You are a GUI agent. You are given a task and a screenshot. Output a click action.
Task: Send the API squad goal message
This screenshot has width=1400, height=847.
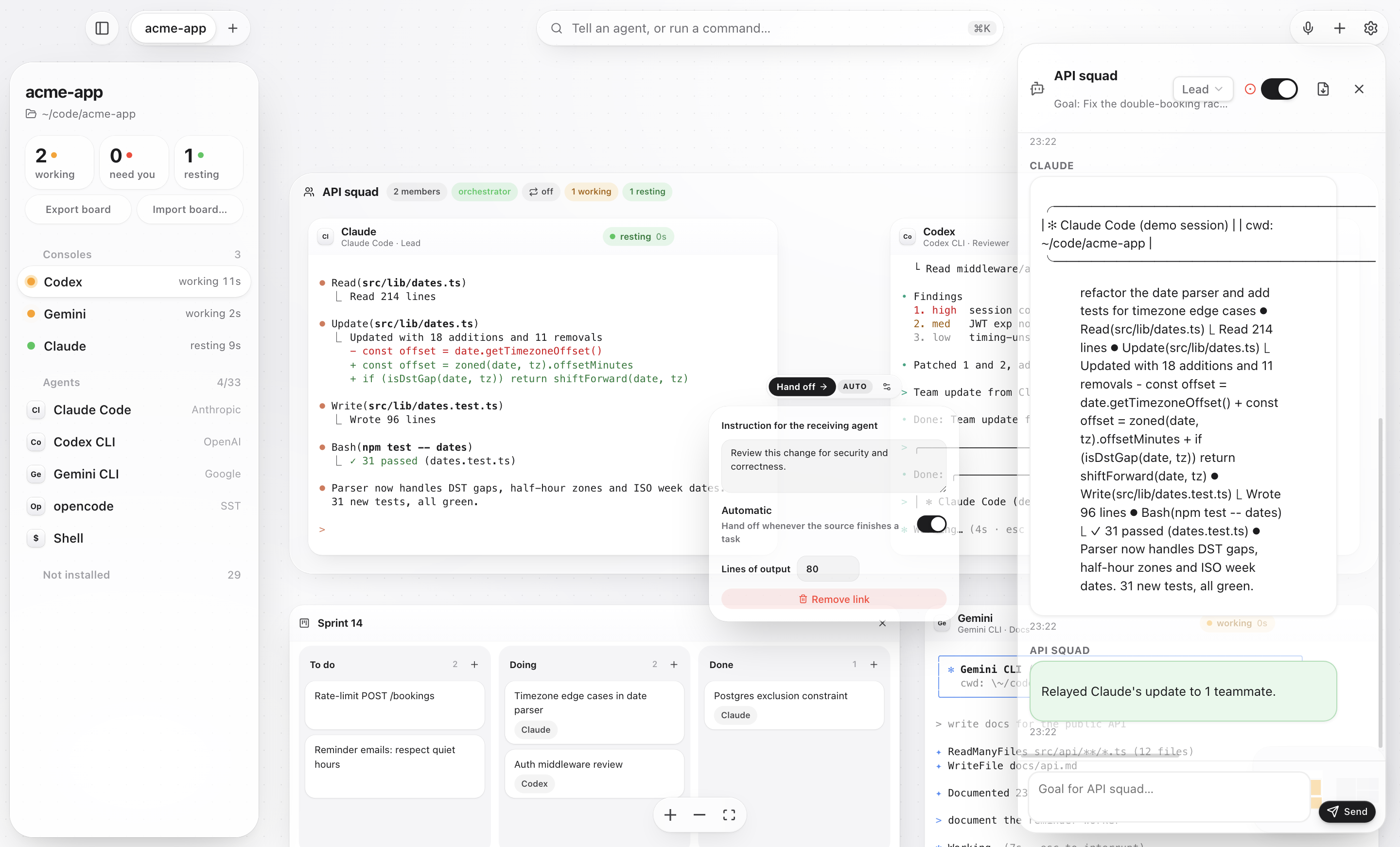pos(1347,811)
